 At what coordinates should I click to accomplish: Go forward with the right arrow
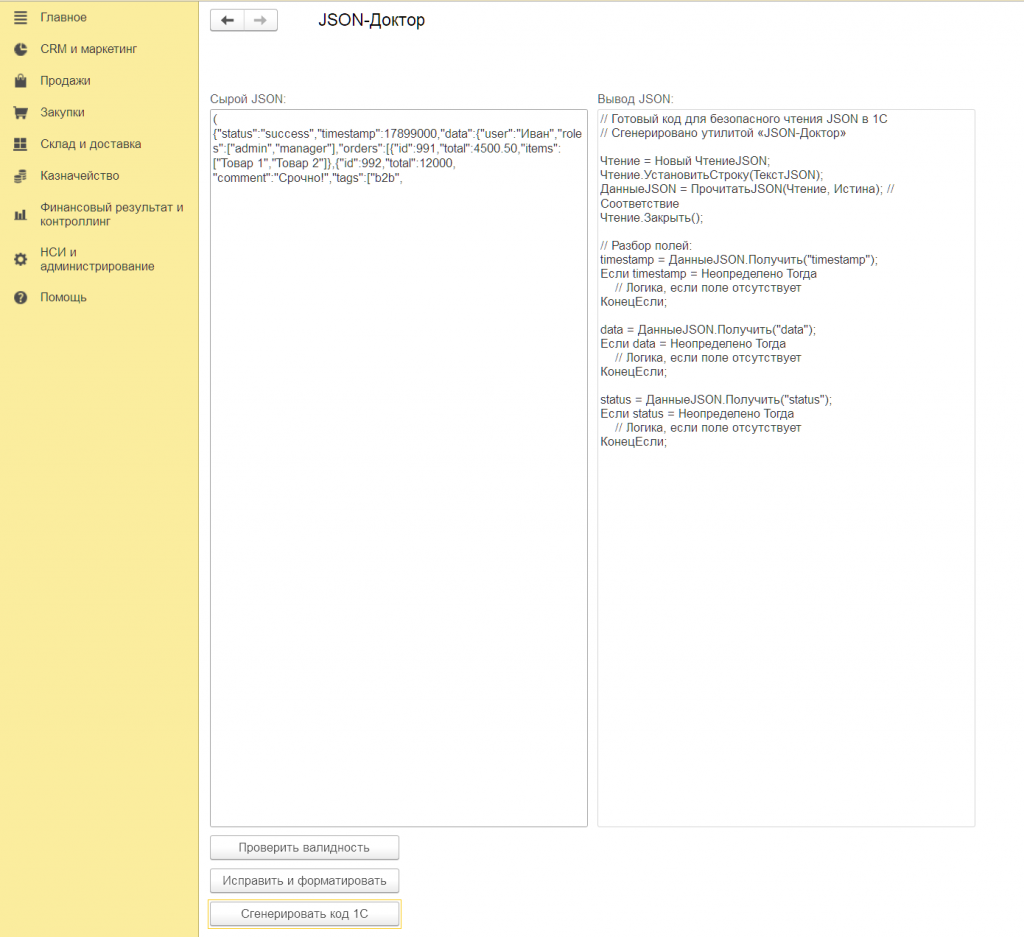point(261,20)
